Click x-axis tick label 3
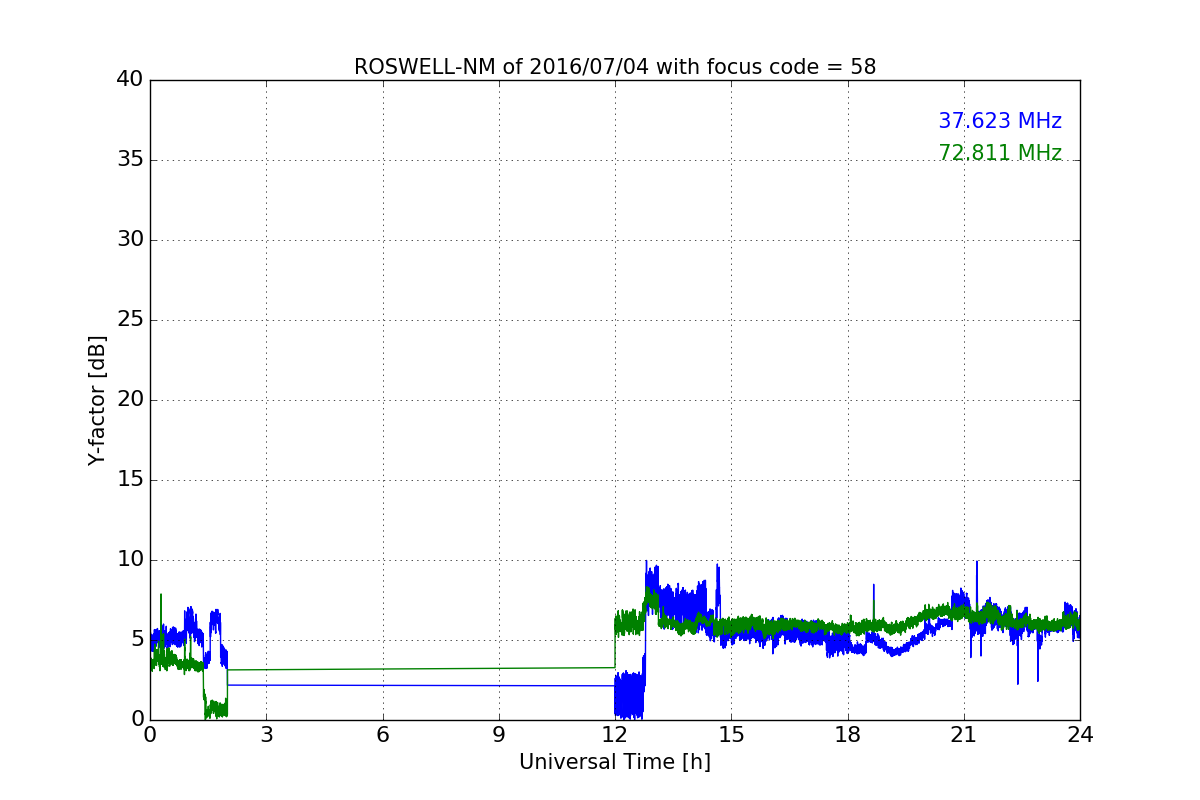1200x800 pixels. [x=266, y=734]
